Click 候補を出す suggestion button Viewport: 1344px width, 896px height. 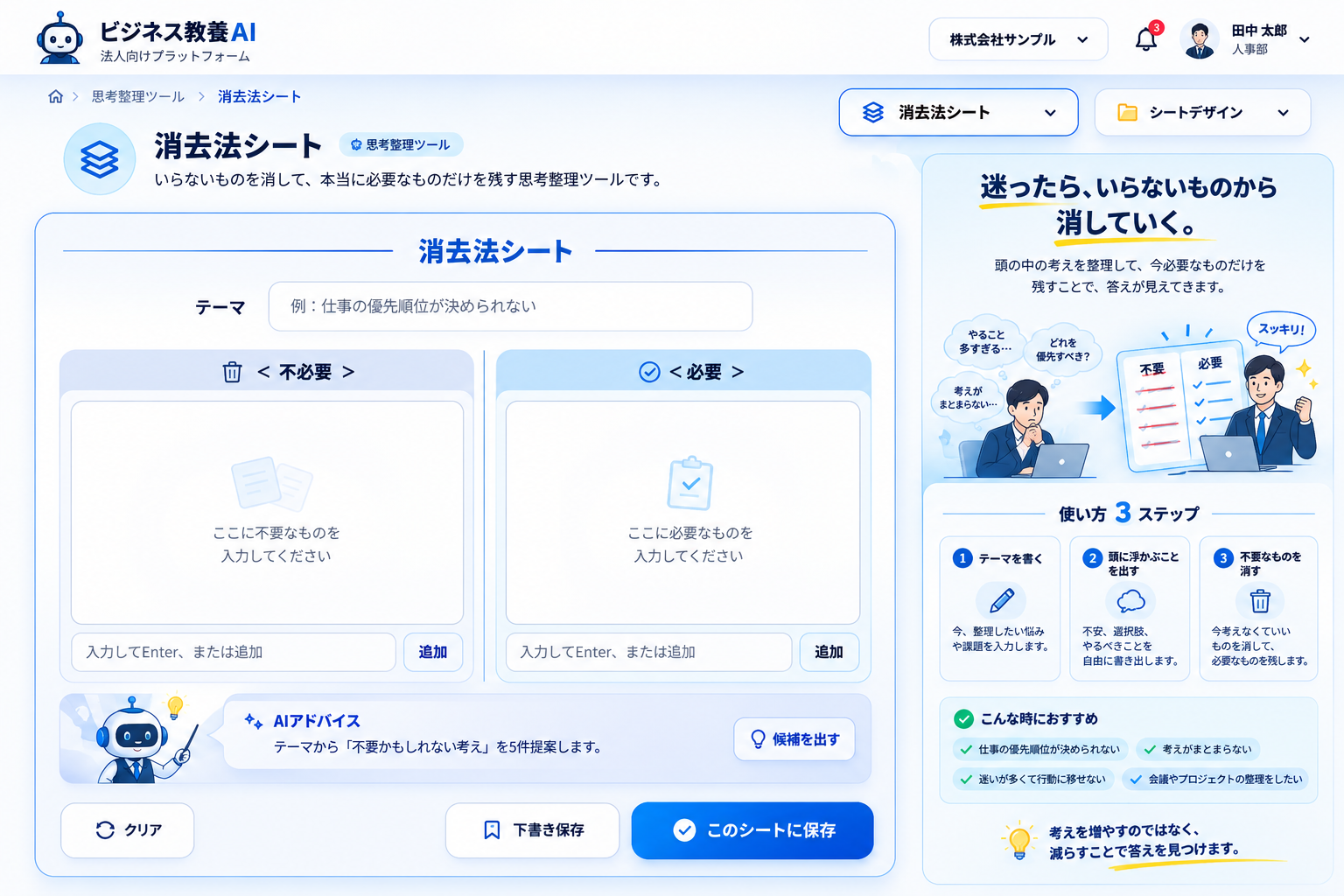pyautogui.click(x=794, y=739)
